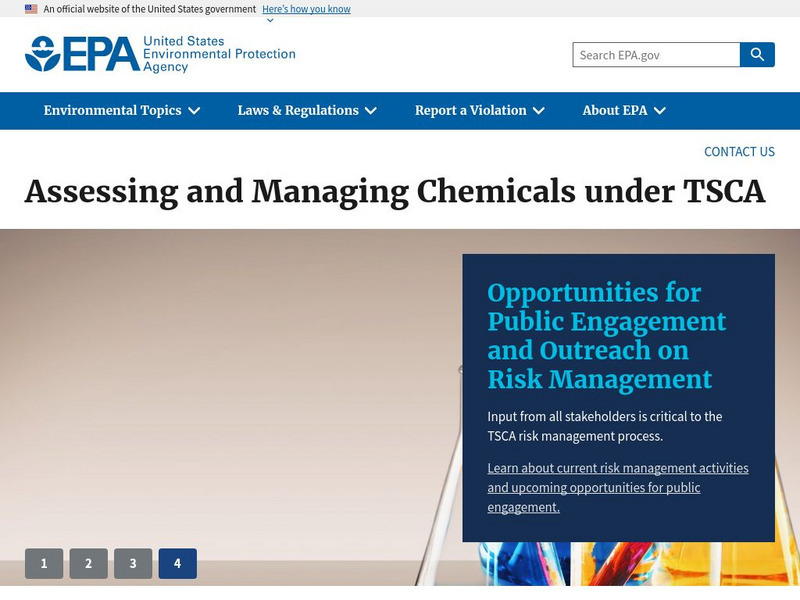Expand the Environmental Topics chevron
This screenshot has width=800, height=600.
(x=194, y=111)
